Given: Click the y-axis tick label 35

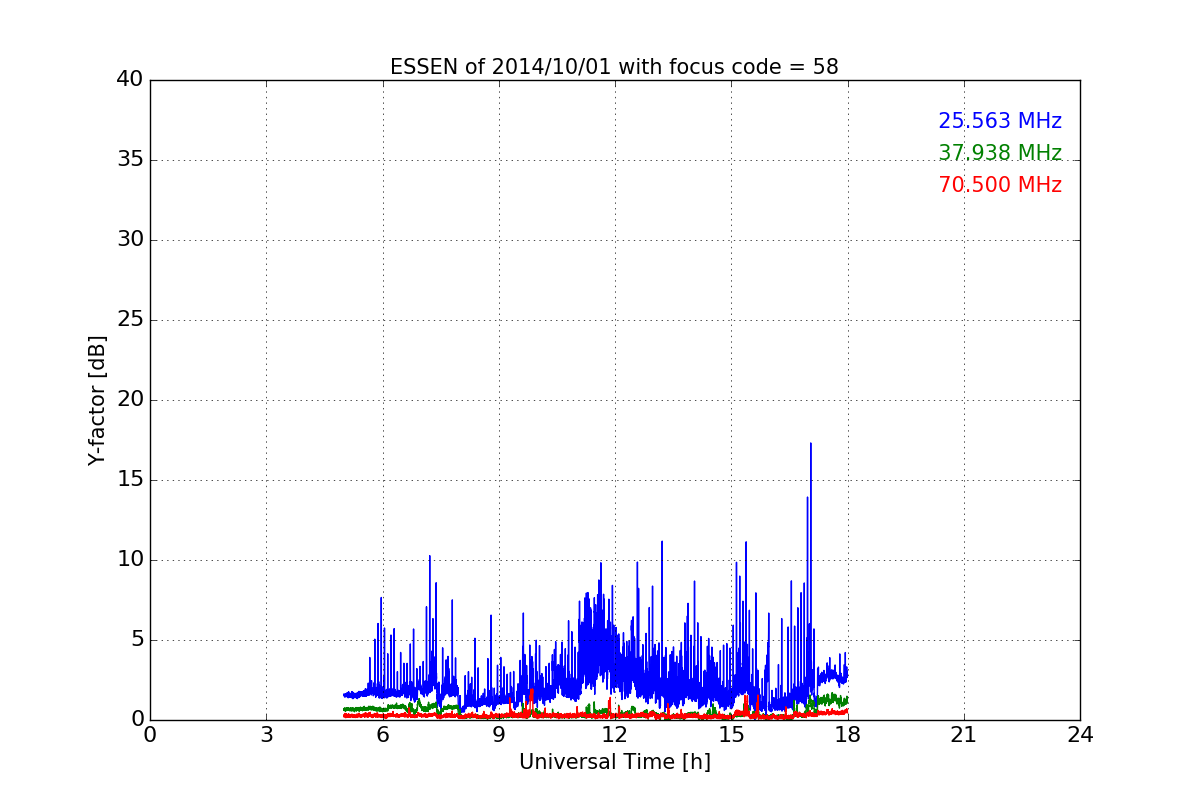Looking at the screenshot, I should (x=129, y=160).
